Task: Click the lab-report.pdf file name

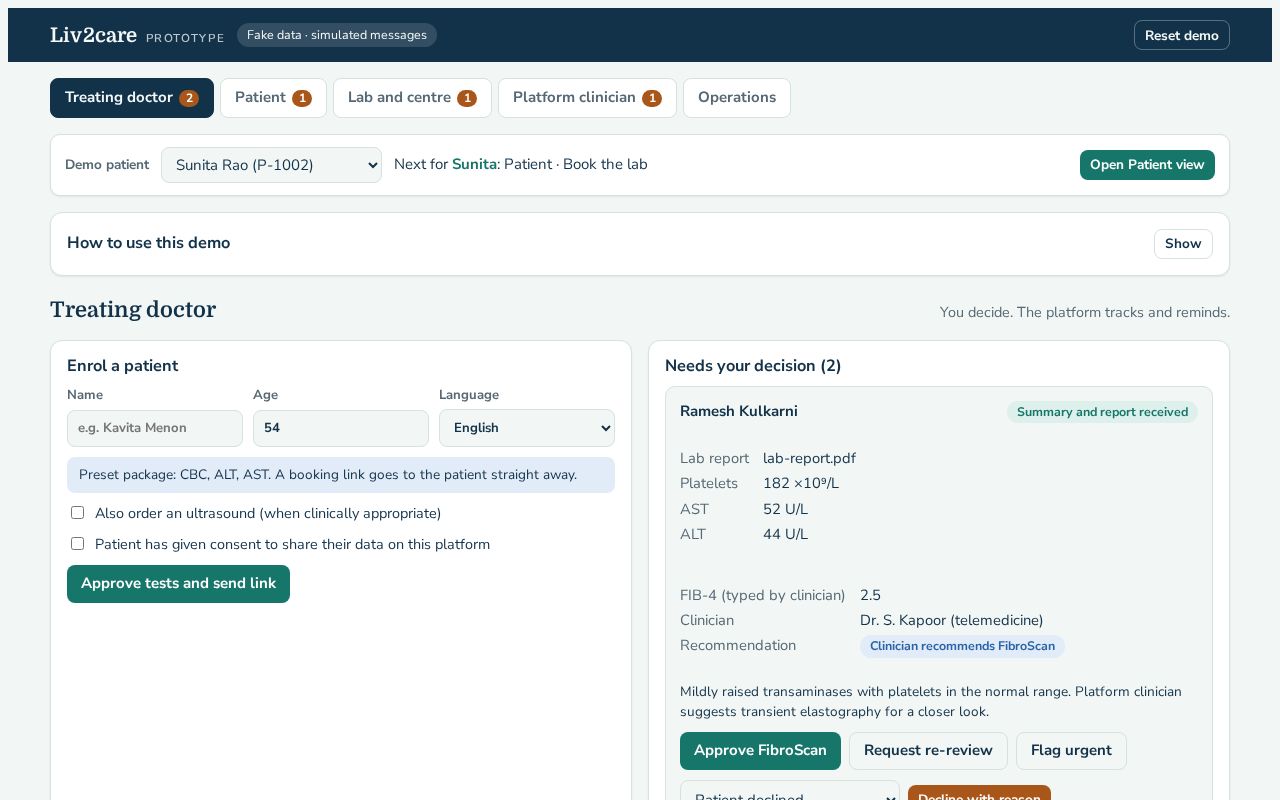Action: point(809,459)
